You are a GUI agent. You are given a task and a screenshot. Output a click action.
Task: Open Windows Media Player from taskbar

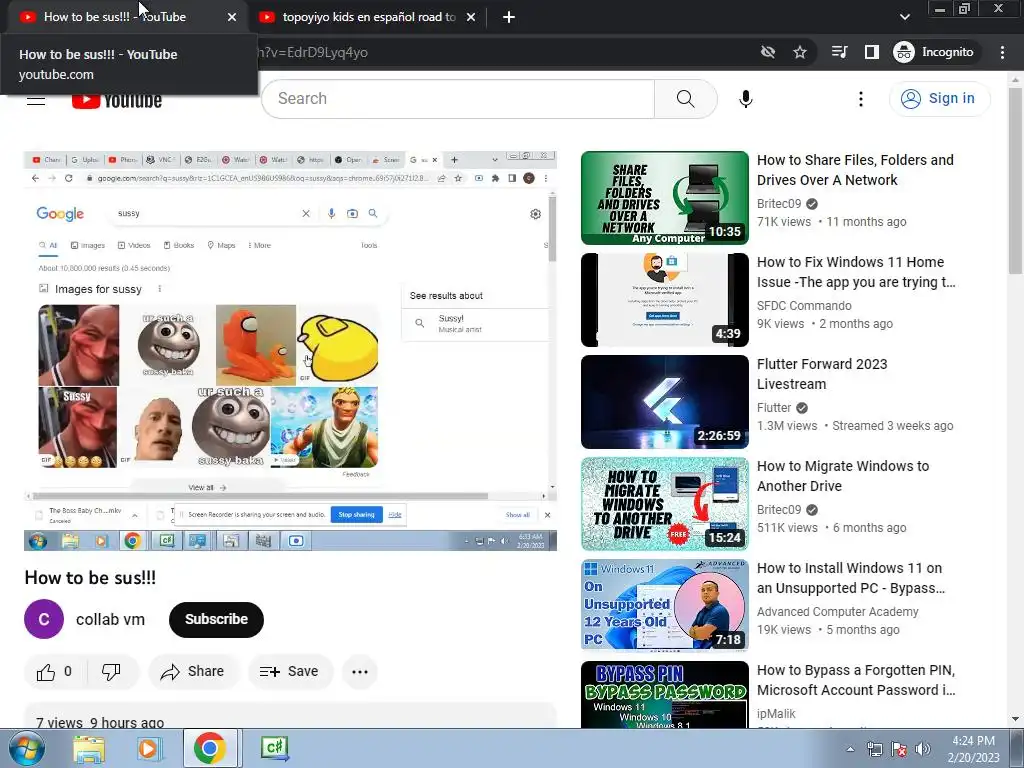click(x=150, y=748)
